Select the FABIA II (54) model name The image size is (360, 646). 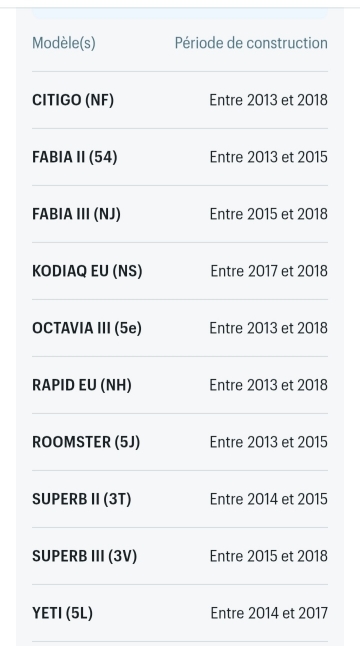coord(75,157)
